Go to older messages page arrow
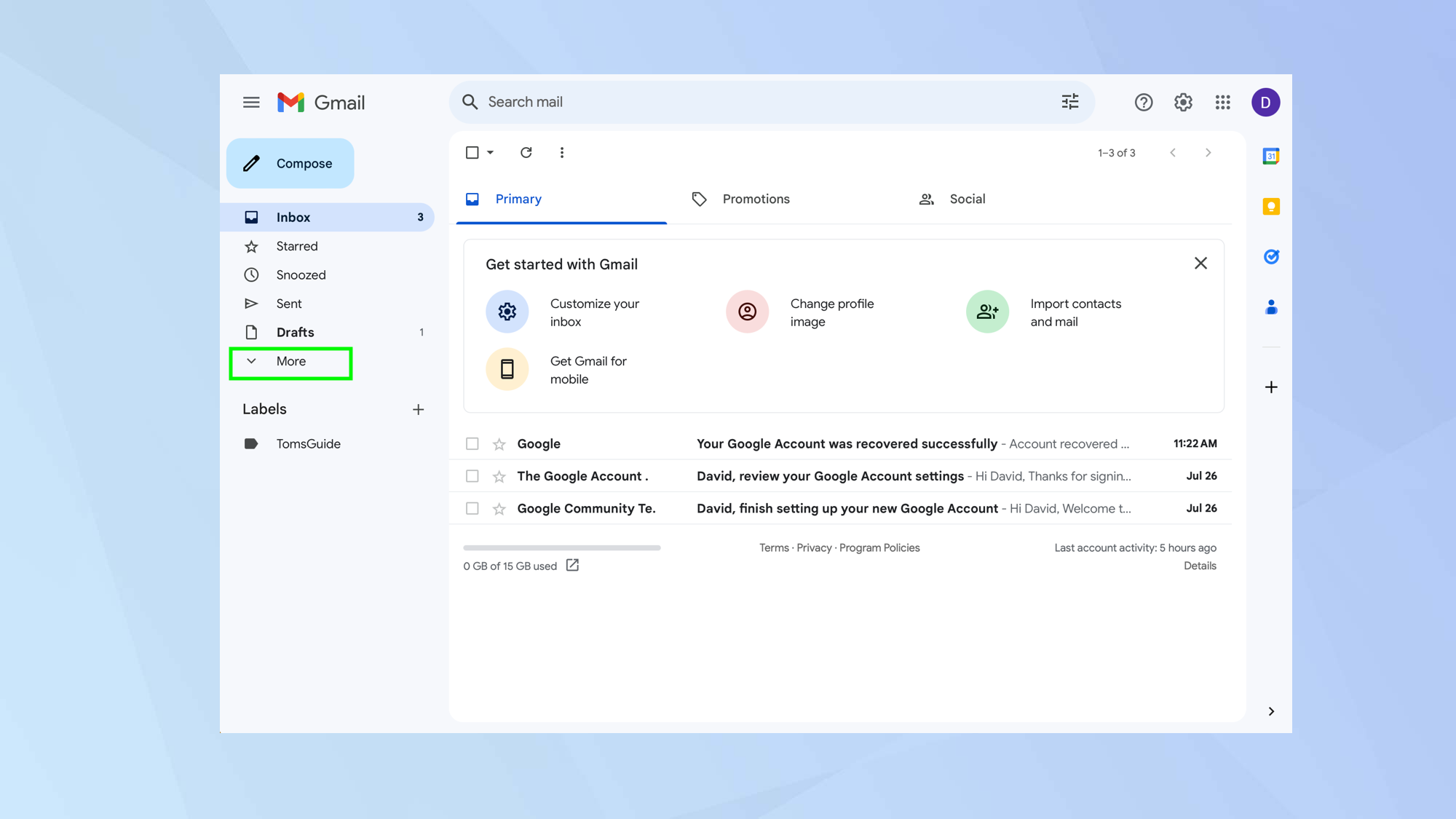The image size is (1456, 819). pos(1208,153)
